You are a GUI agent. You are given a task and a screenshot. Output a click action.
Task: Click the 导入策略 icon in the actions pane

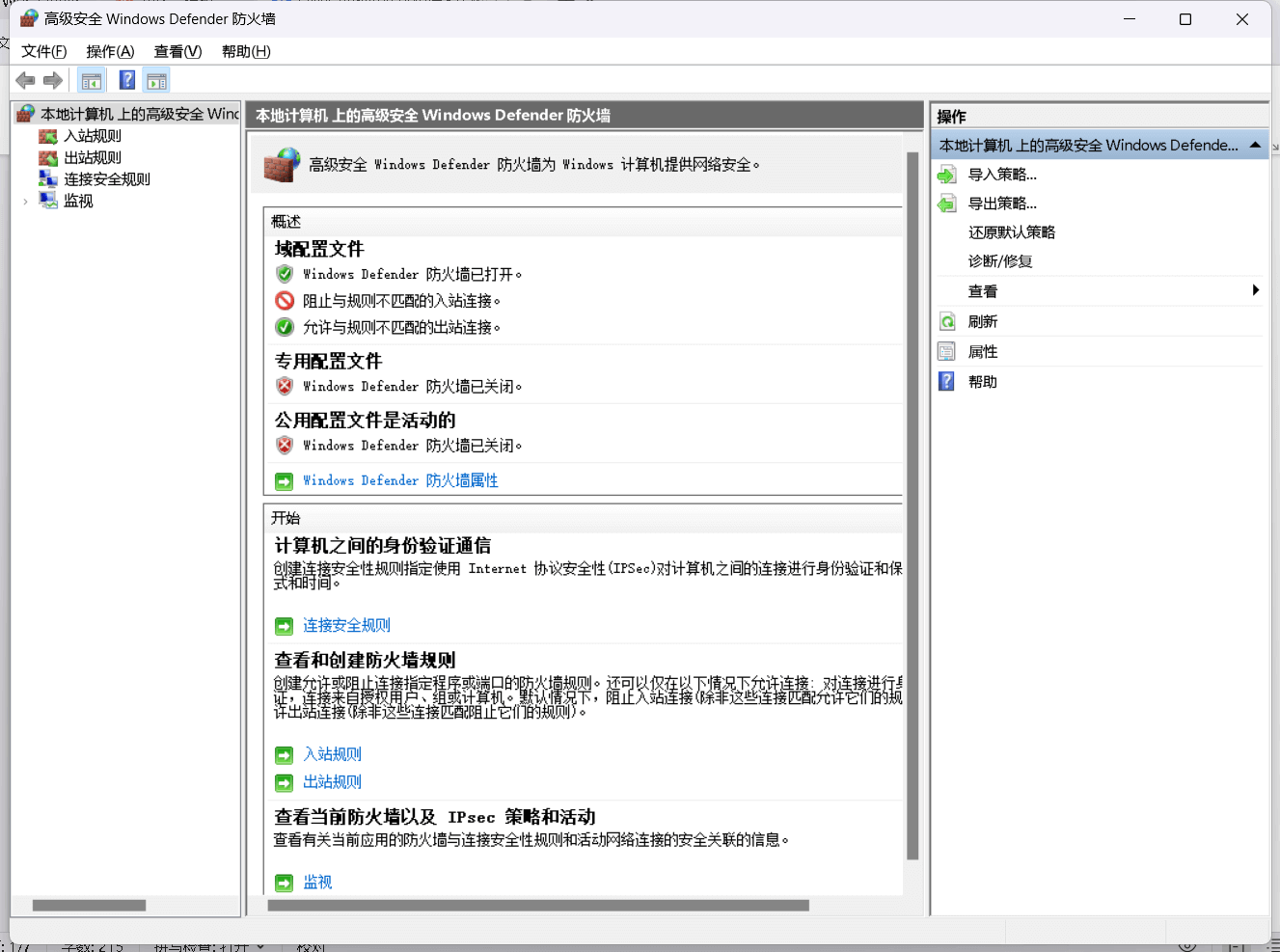[x=947, y=175]
